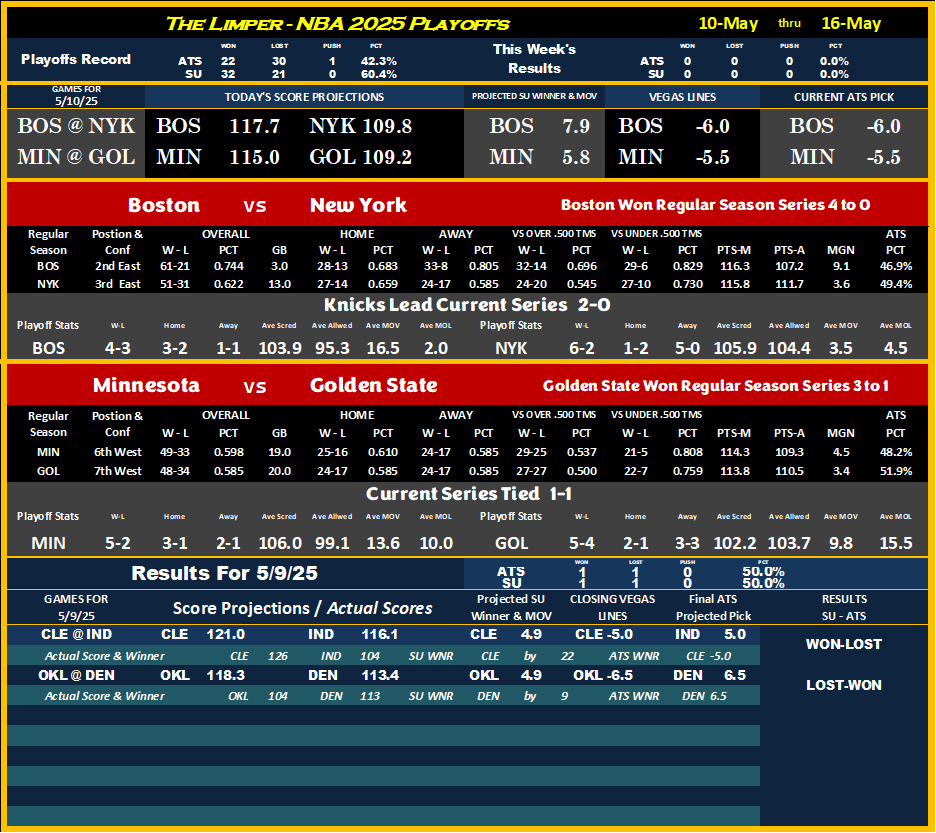Click the "Golden State" name left of the series note
This screenshot has height=833, width=936.
[x=373, y=385]
